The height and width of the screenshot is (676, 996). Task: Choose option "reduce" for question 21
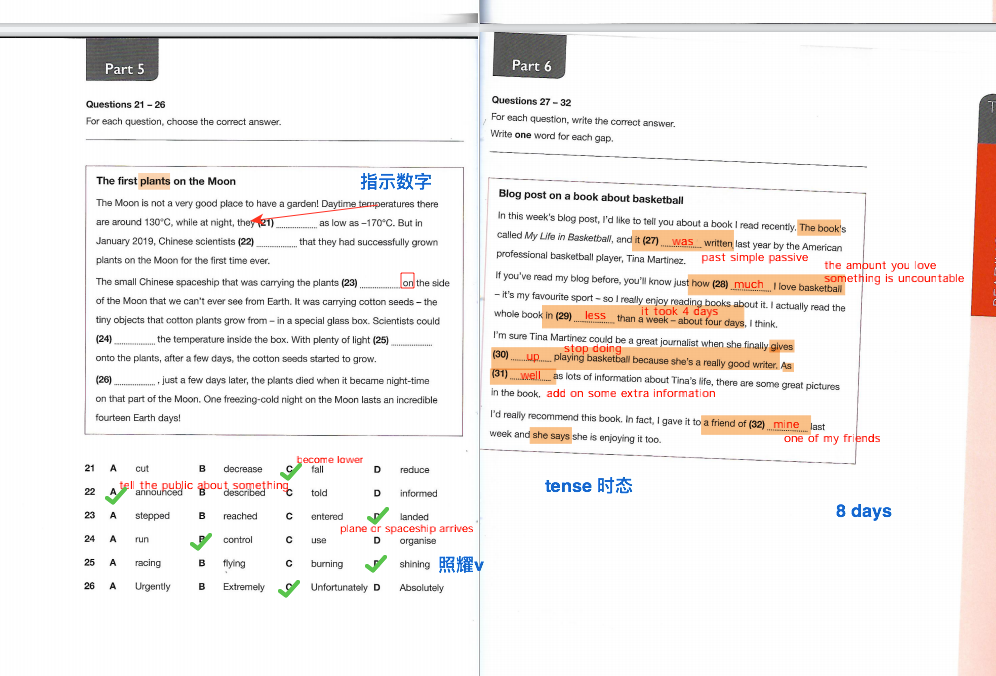pyautogui.click(x=414, y=470)
